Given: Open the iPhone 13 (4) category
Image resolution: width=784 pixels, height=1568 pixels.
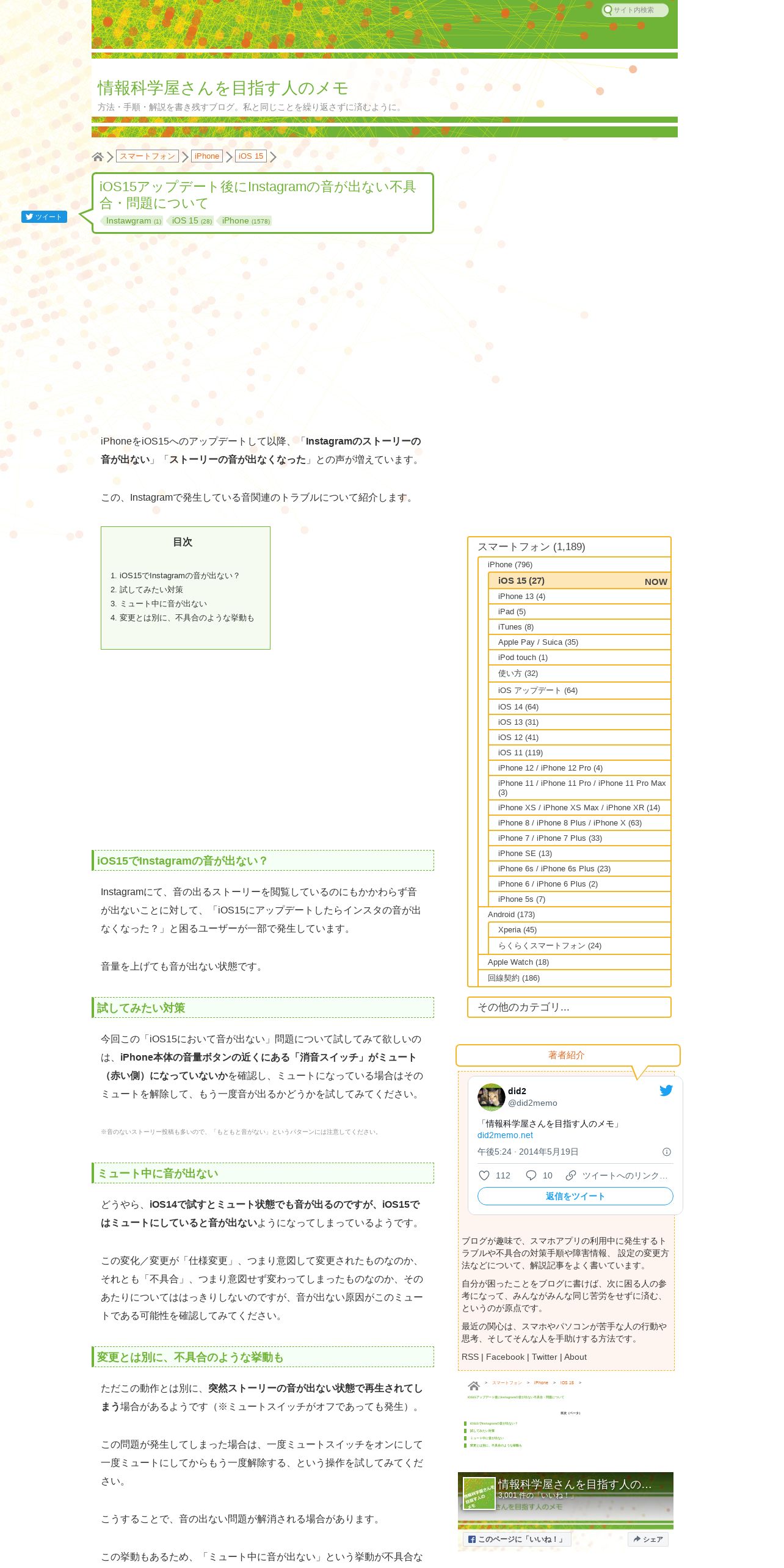Looking at the screenshot, I should coord(579,597).
